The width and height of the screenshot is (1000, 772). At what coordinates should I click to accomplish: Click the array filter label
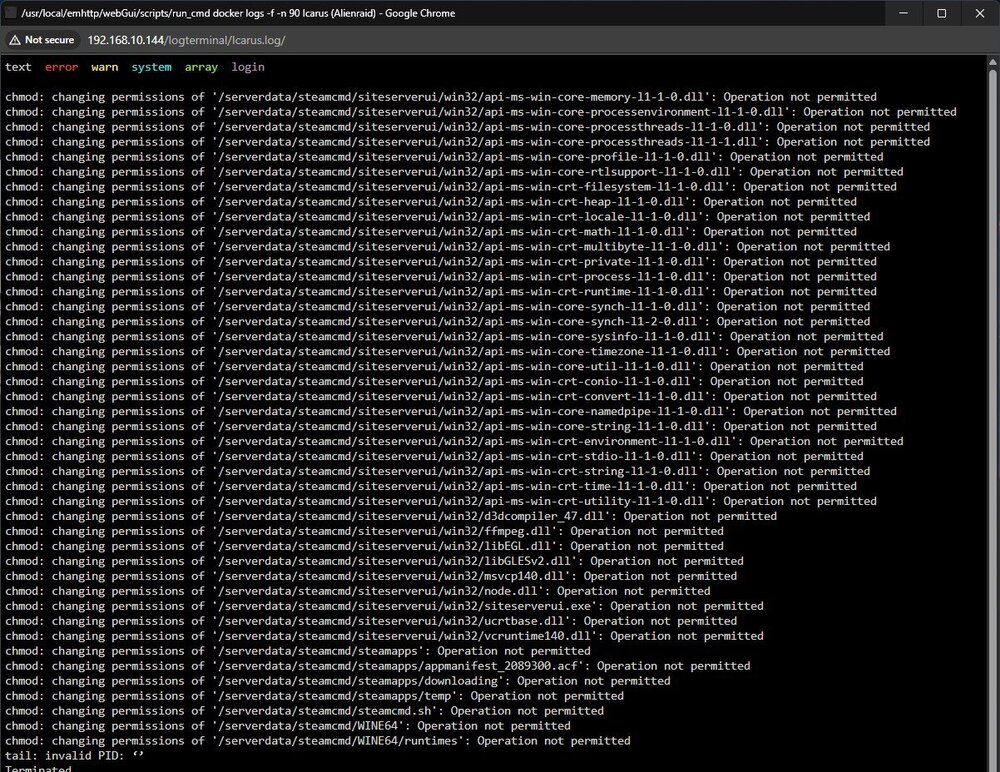pos(201,67)
